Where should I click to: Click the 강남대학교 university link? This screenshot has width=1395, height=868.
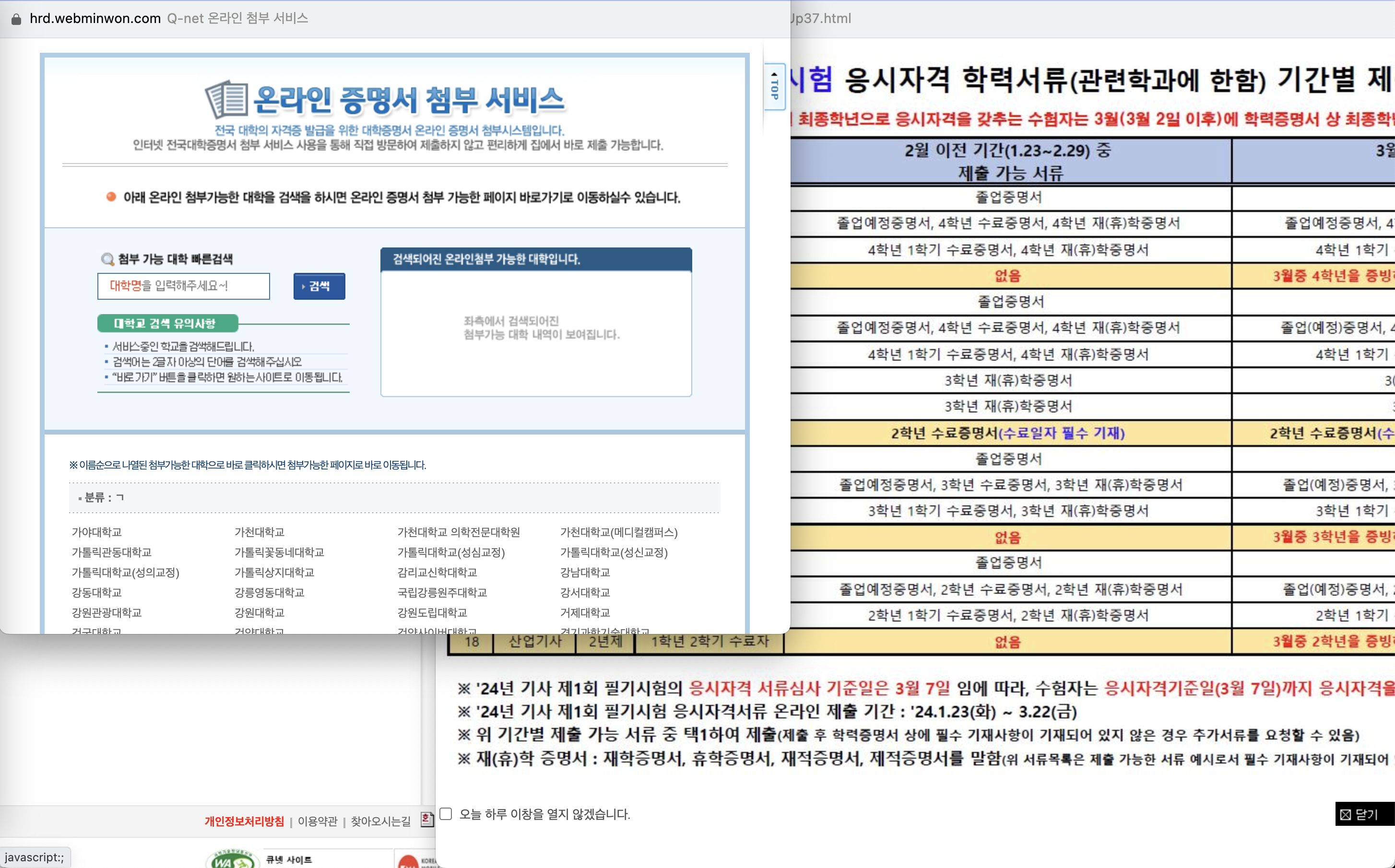pos(584,572)
